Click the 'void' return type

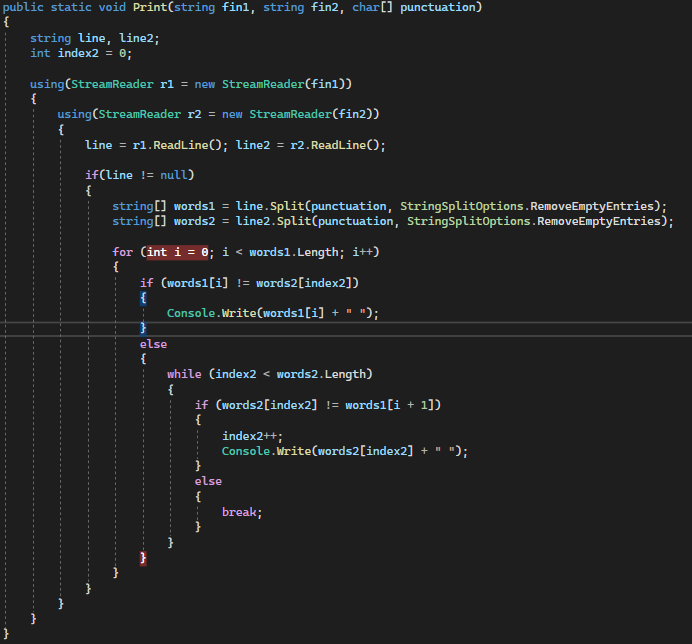[x=112, y=7]
